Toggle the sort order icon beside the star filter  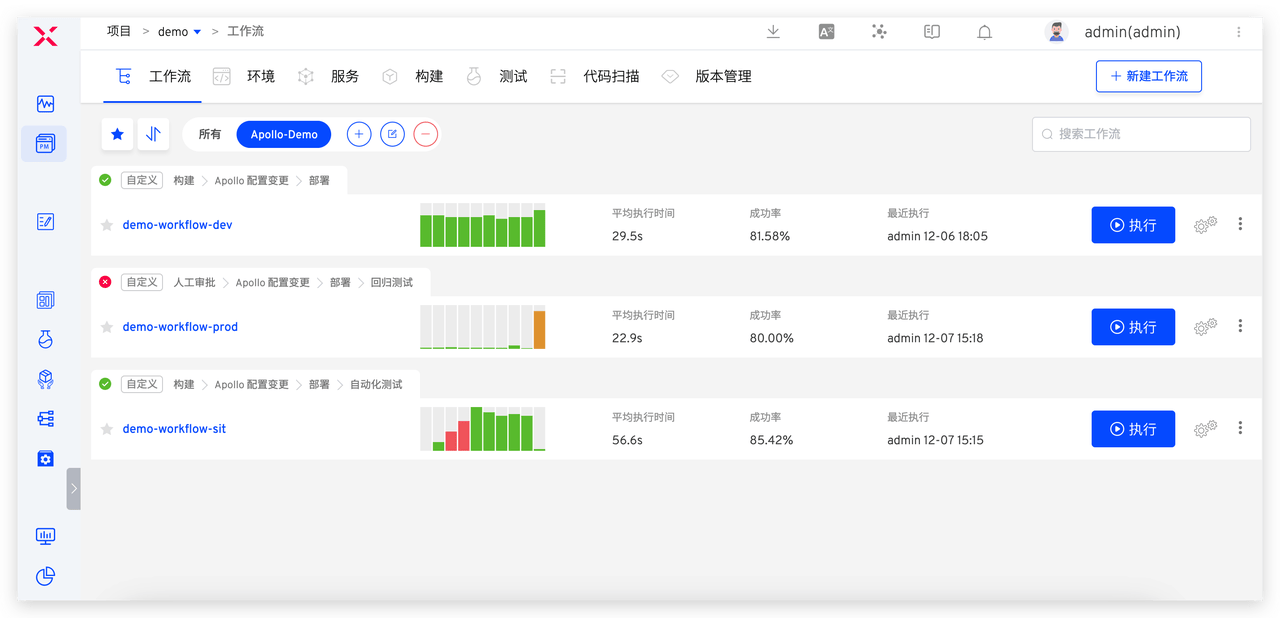tap(153, 134)
